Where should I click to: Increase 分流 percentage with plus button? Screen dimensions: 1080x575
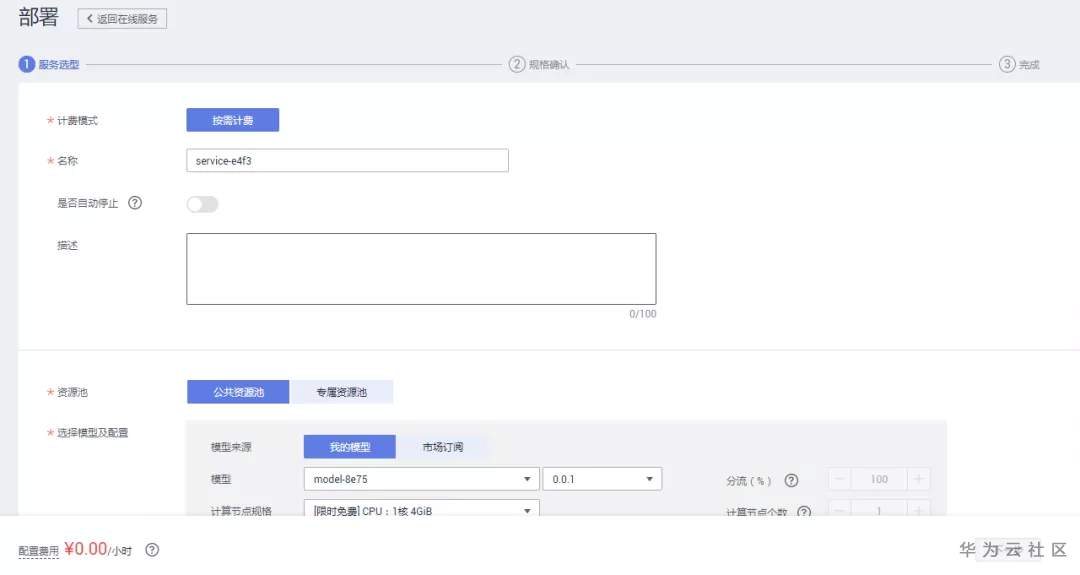click(x=919, y=479)
